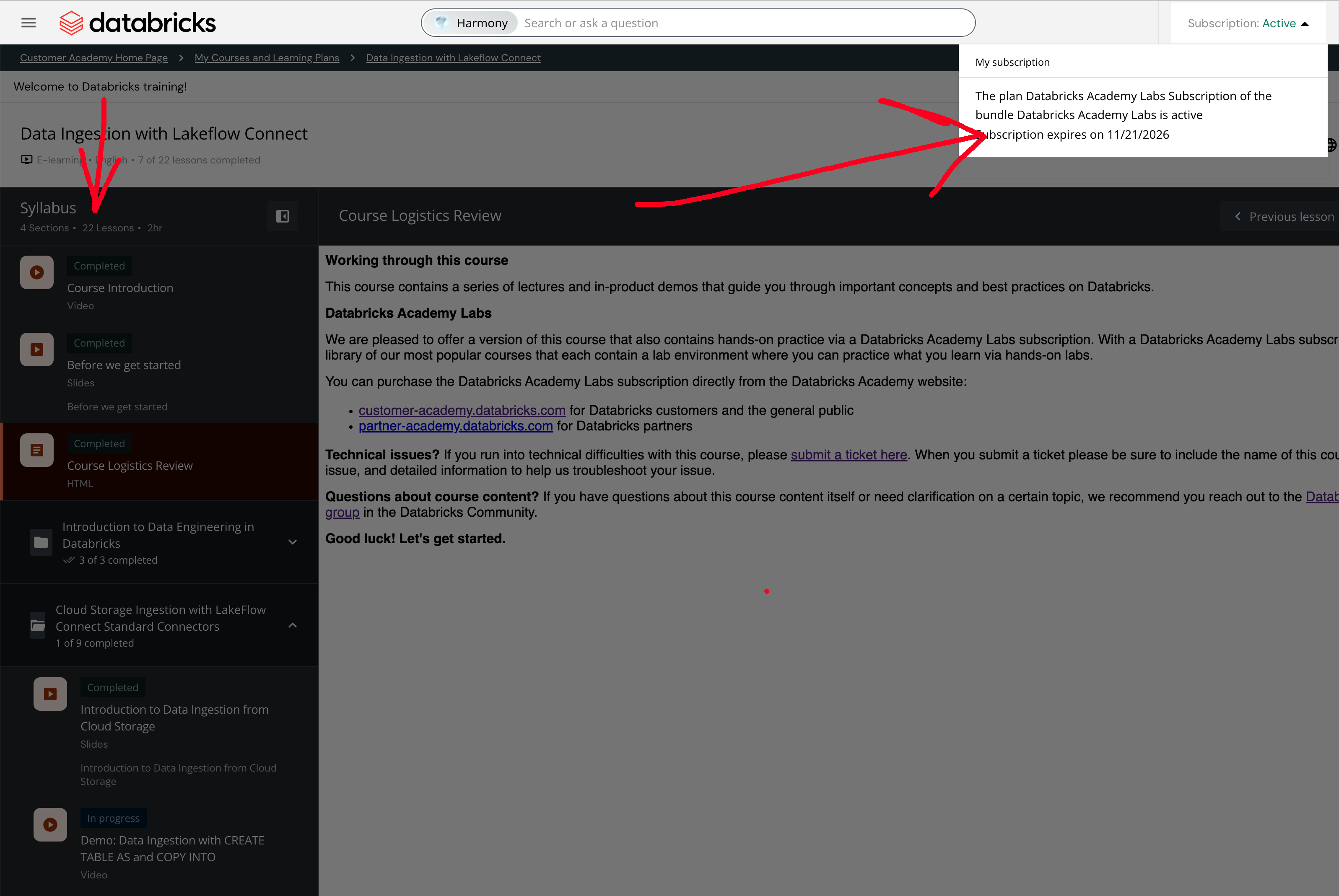Open customer-academy.databricks.com link
Viewport: 1339px width, 896px height.
tap(462, 410)
